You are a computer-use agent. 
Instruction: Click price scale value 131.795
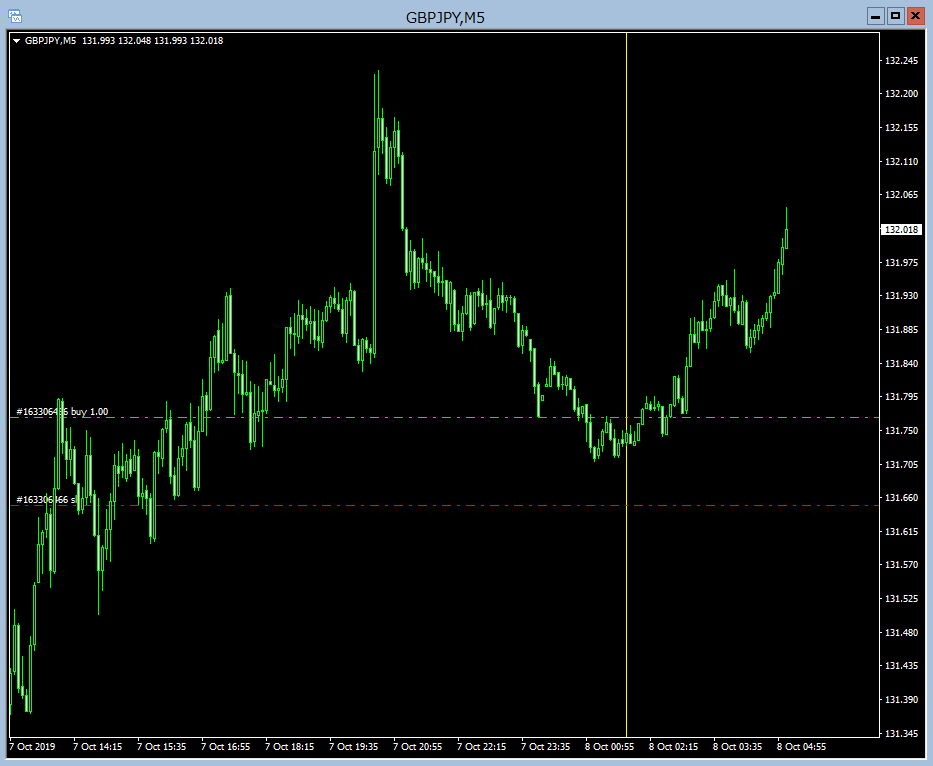point(901,396)
